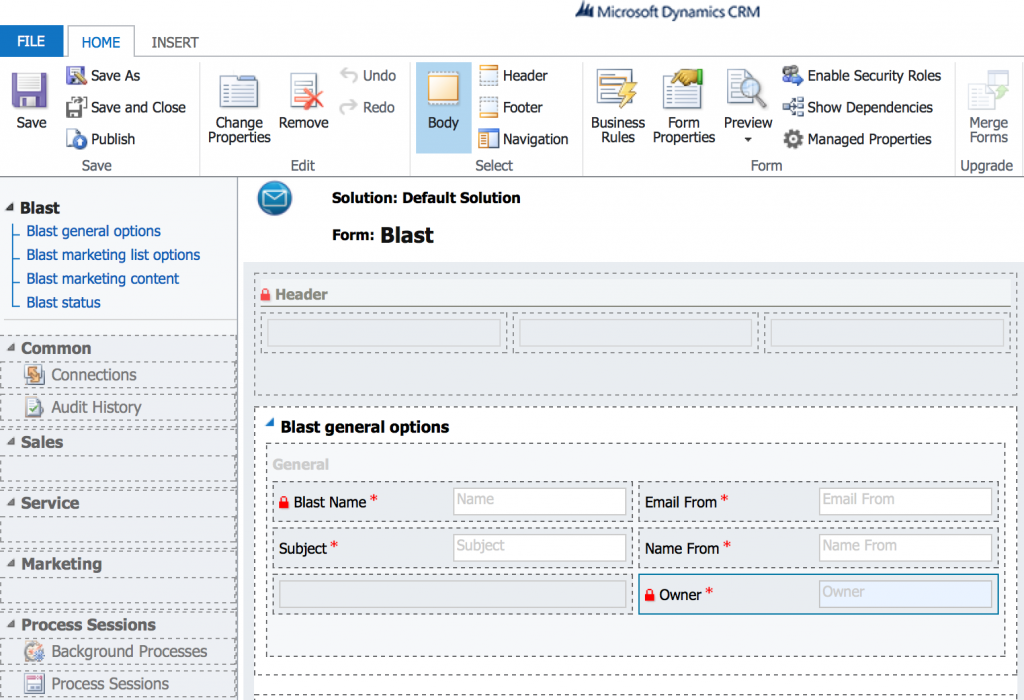The height and width of the screenshot is (700, 1024).
Task: Click the Name From field label
Action: point(682,549)
